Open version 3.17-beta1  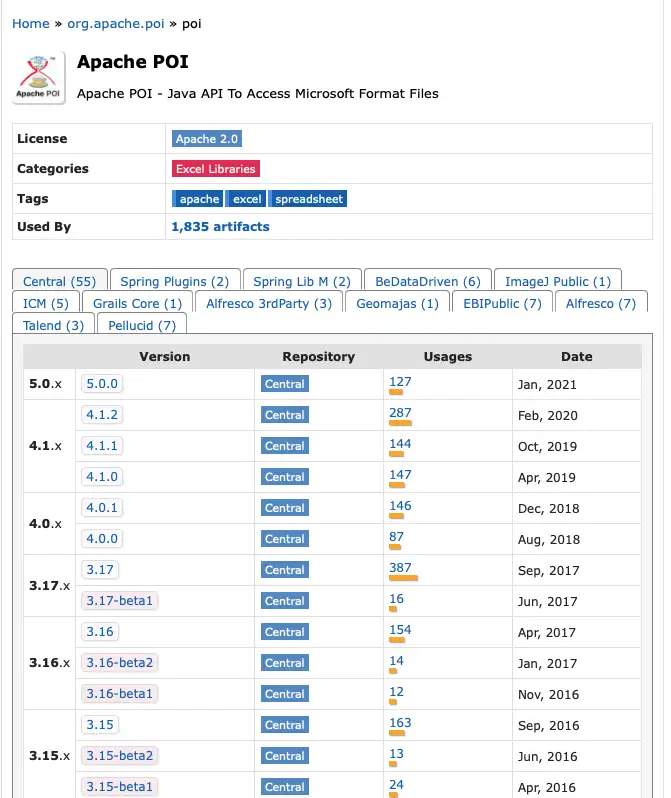[x=120, y=601]
